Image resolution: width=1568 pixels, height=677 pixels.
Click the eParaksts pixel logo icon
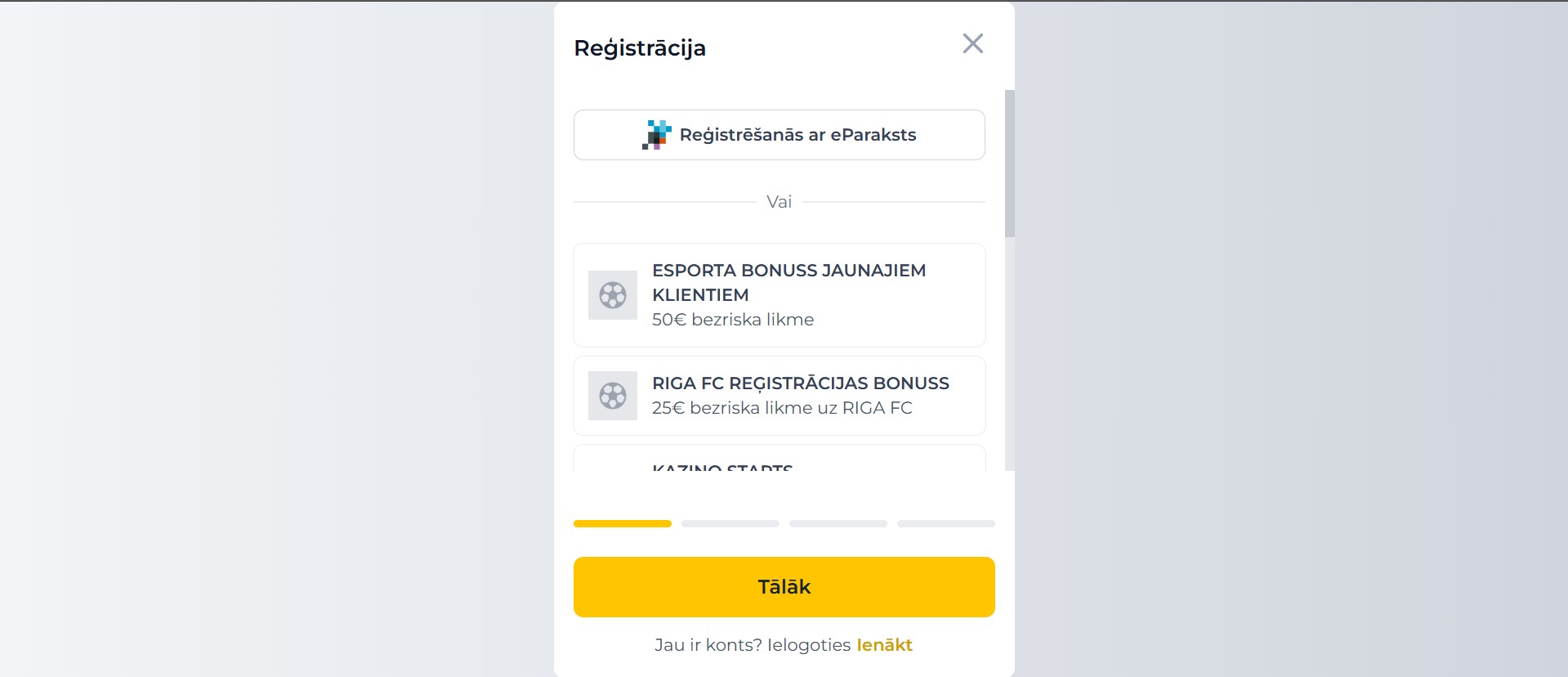point(656,135)
